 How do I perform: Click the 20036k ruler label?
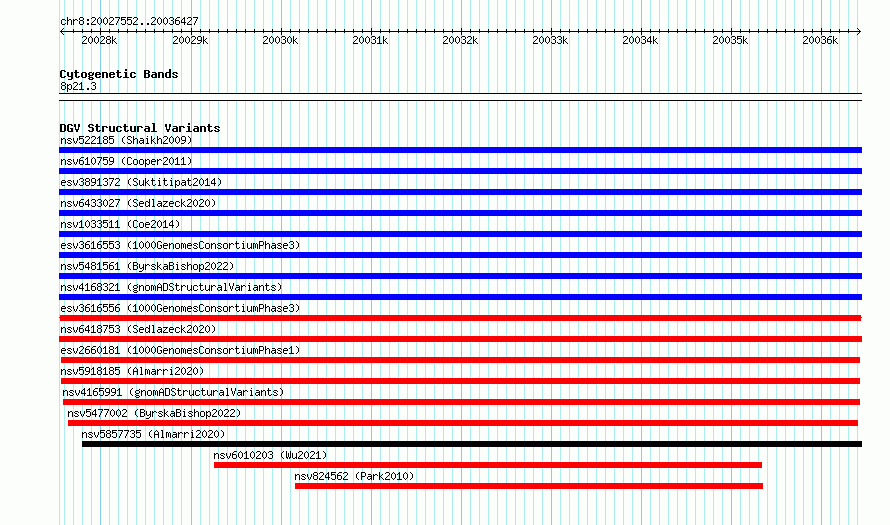(820, 40)
